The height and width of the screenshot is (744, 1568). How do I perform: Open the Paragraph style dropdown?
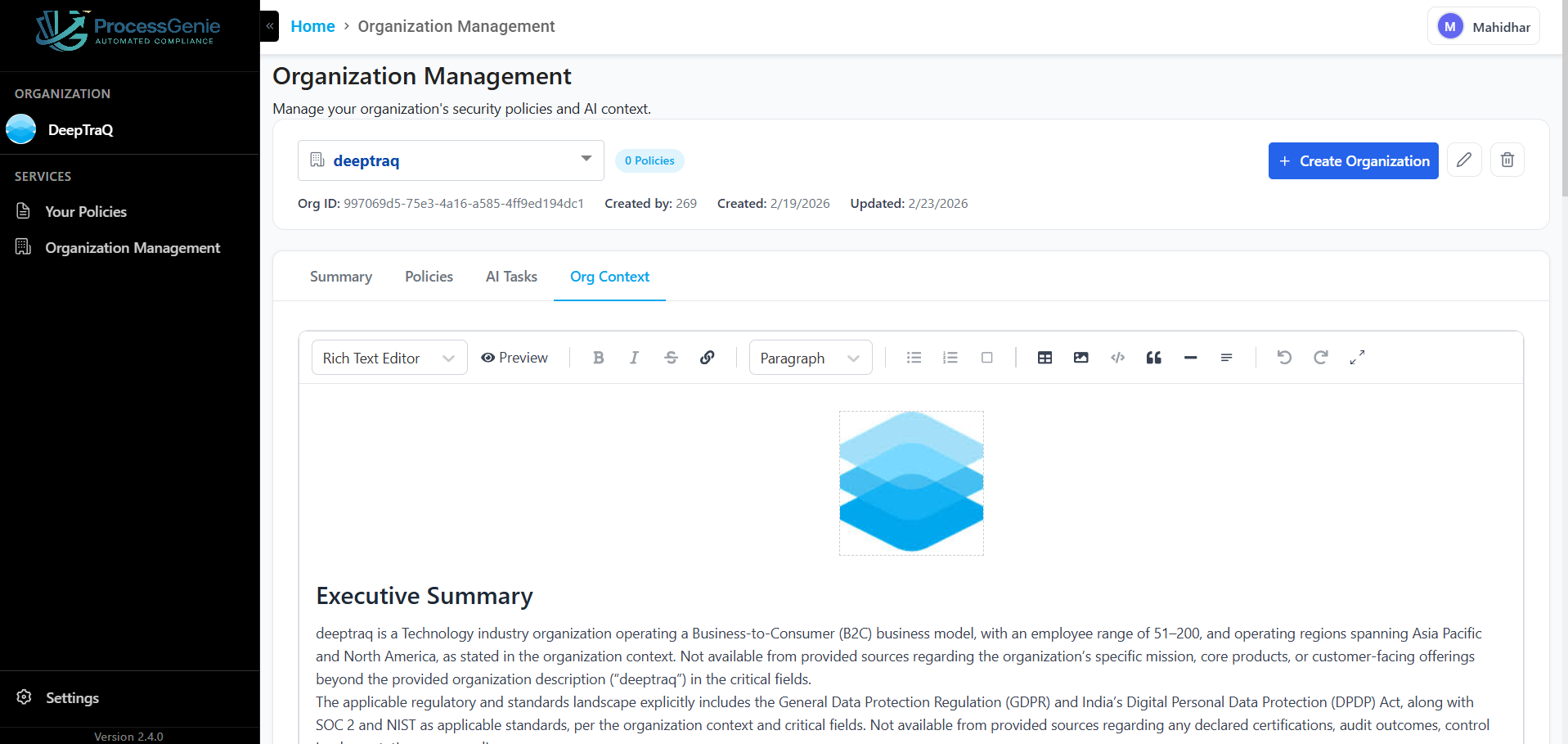coord(811,358)
